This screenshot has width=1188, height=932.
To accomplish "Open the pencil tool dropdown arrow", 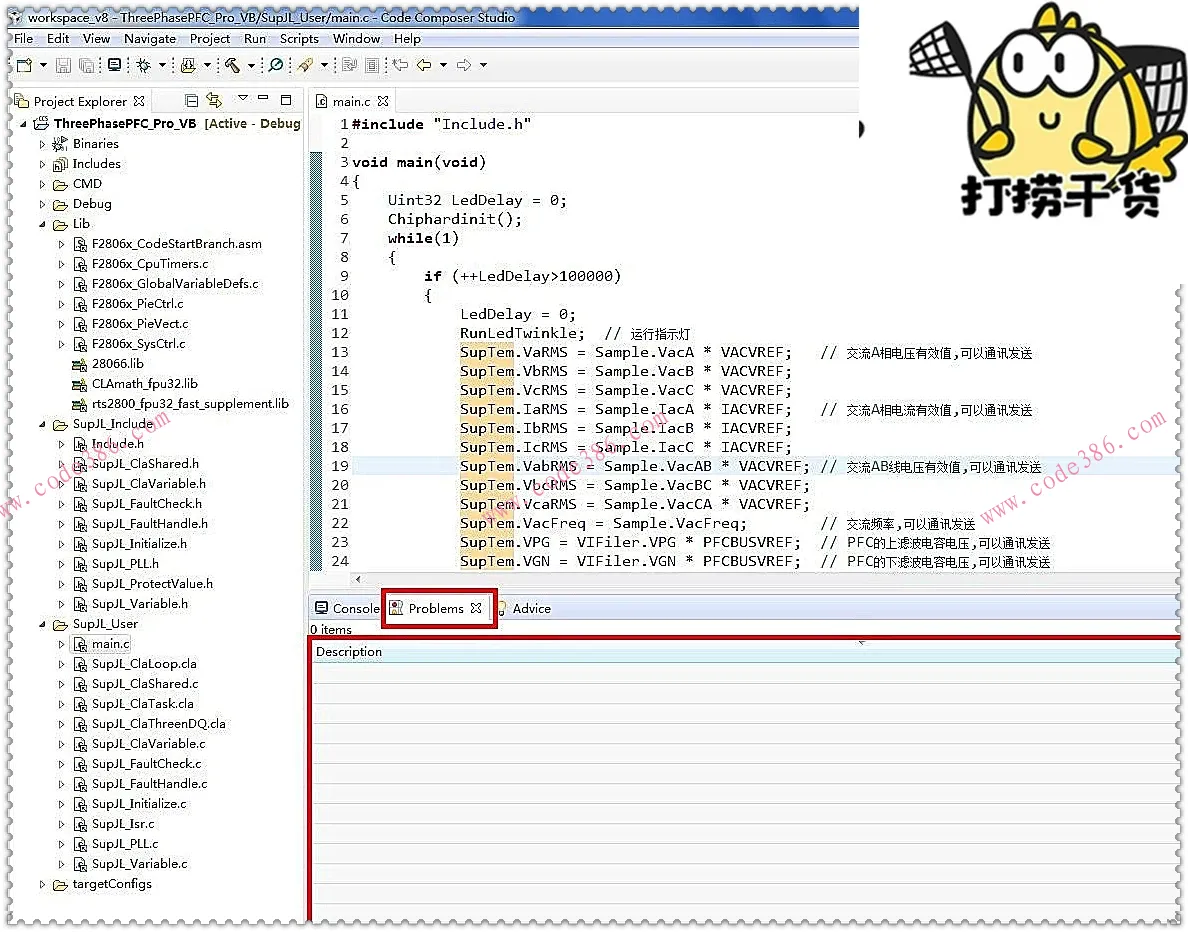I will 324,65.
